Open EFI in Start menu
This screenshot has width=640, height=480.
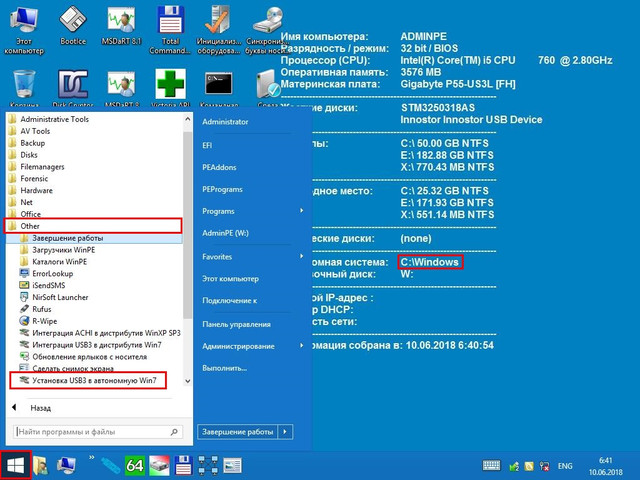(207, 145)
